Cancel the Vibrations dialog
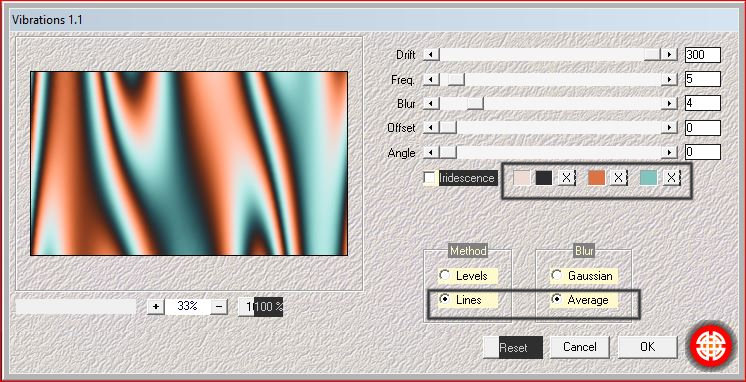 pyautogui.click(x=579, y=347)
